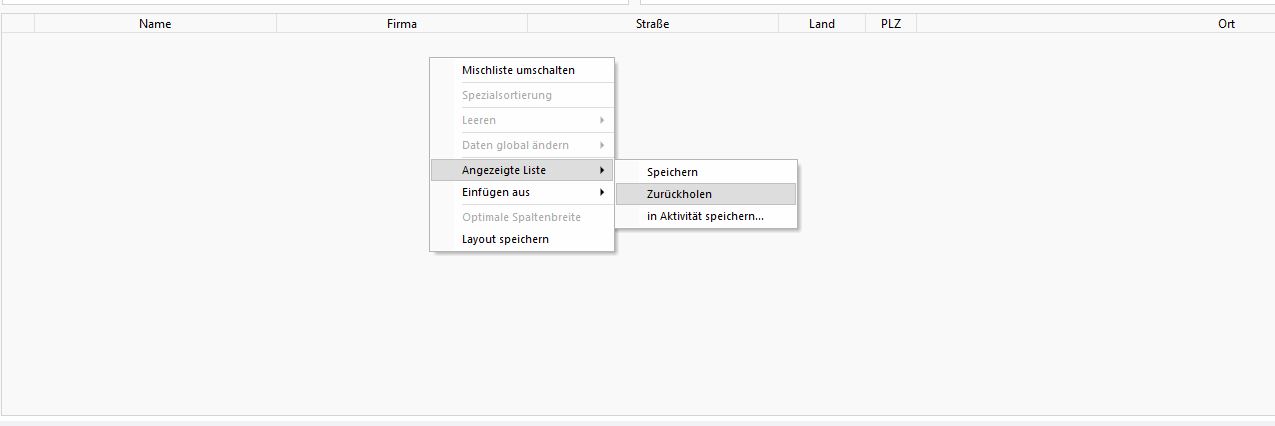Click the row selector header cell
This screenshot has height=426, width=1275.
(x=18, y=24)
